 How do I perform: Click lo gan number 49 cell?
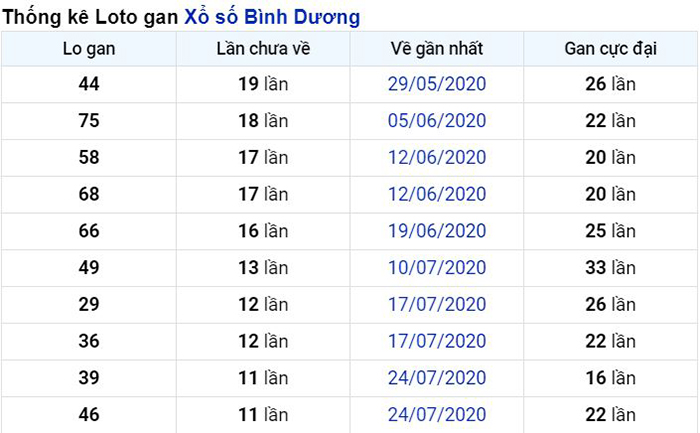click(89, 267)
